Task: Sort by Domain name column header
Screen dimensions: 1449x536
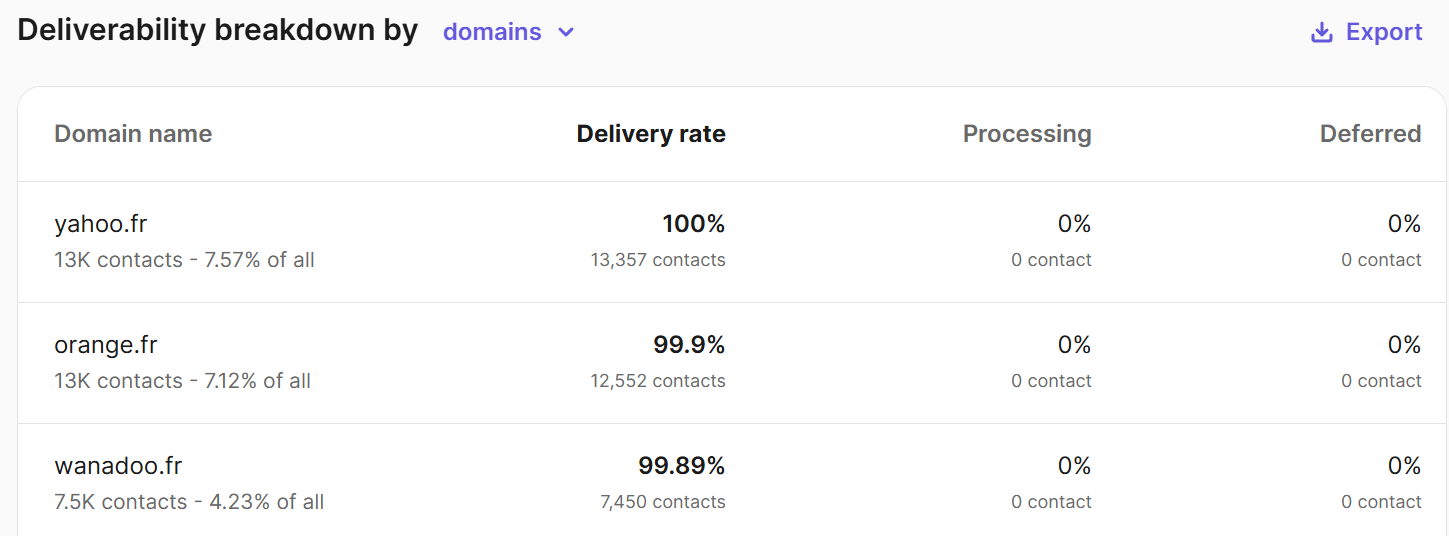Action: 133,134
